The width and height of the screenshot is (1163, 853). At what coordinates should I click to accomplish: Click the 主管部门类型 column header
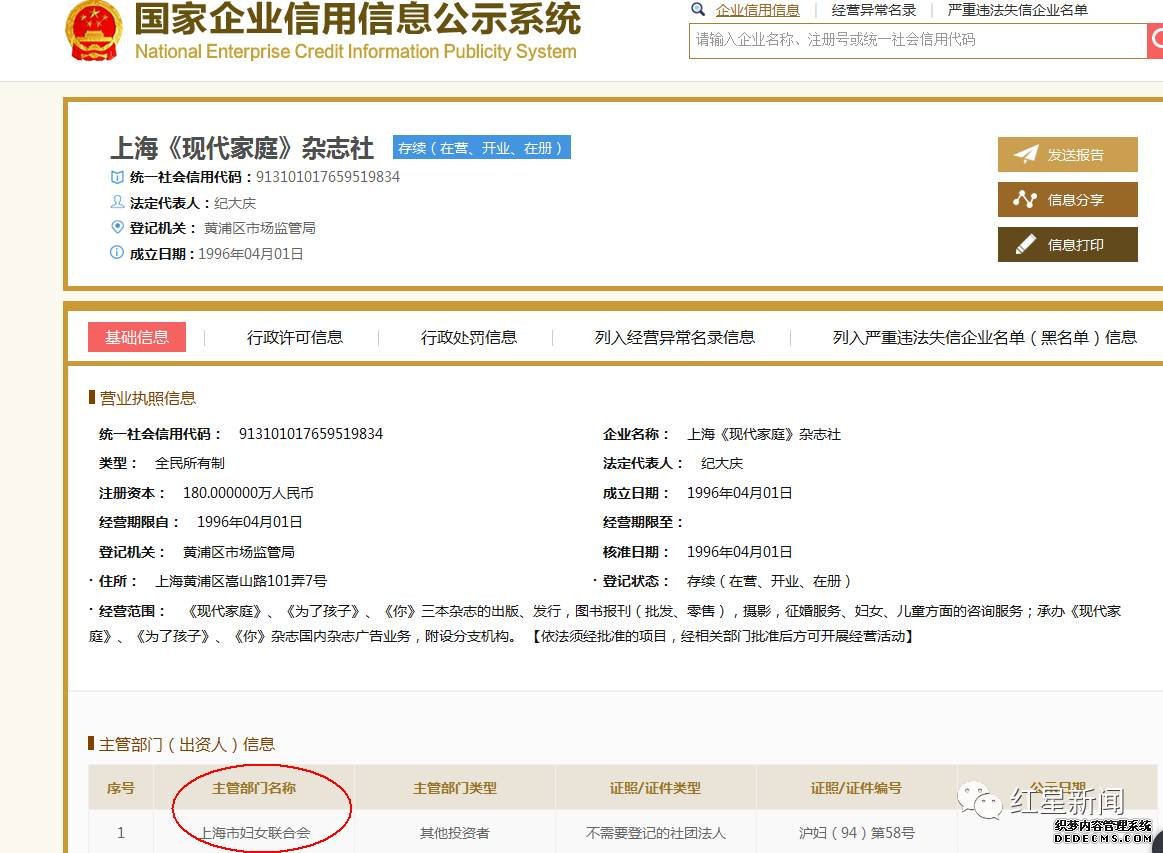point(455,788)
